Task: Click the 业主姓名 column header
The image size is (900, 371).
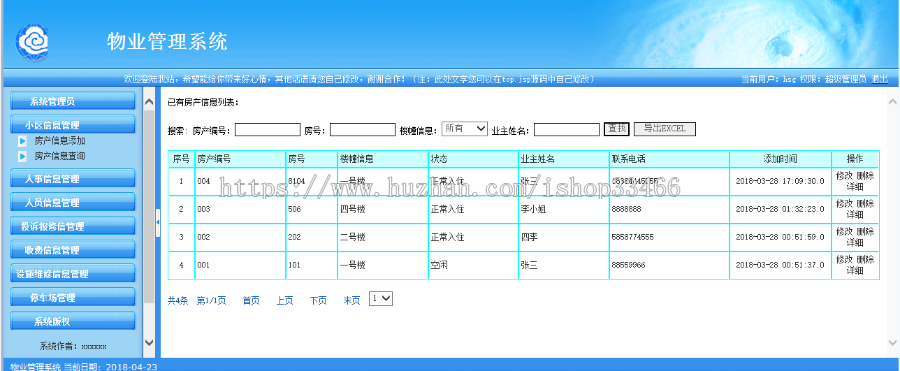Action: pos(564,159)
